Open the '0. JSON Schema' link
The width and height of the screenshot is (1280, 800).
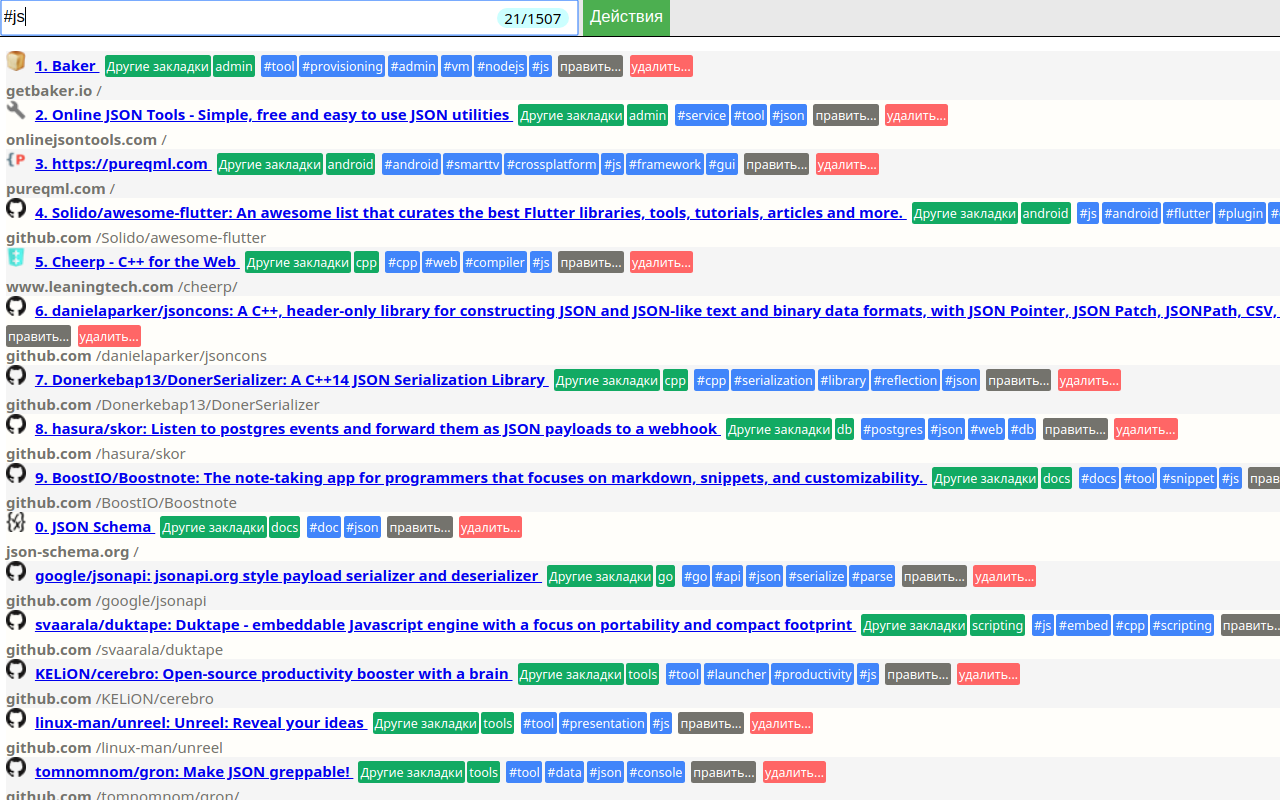pos(95,527)
